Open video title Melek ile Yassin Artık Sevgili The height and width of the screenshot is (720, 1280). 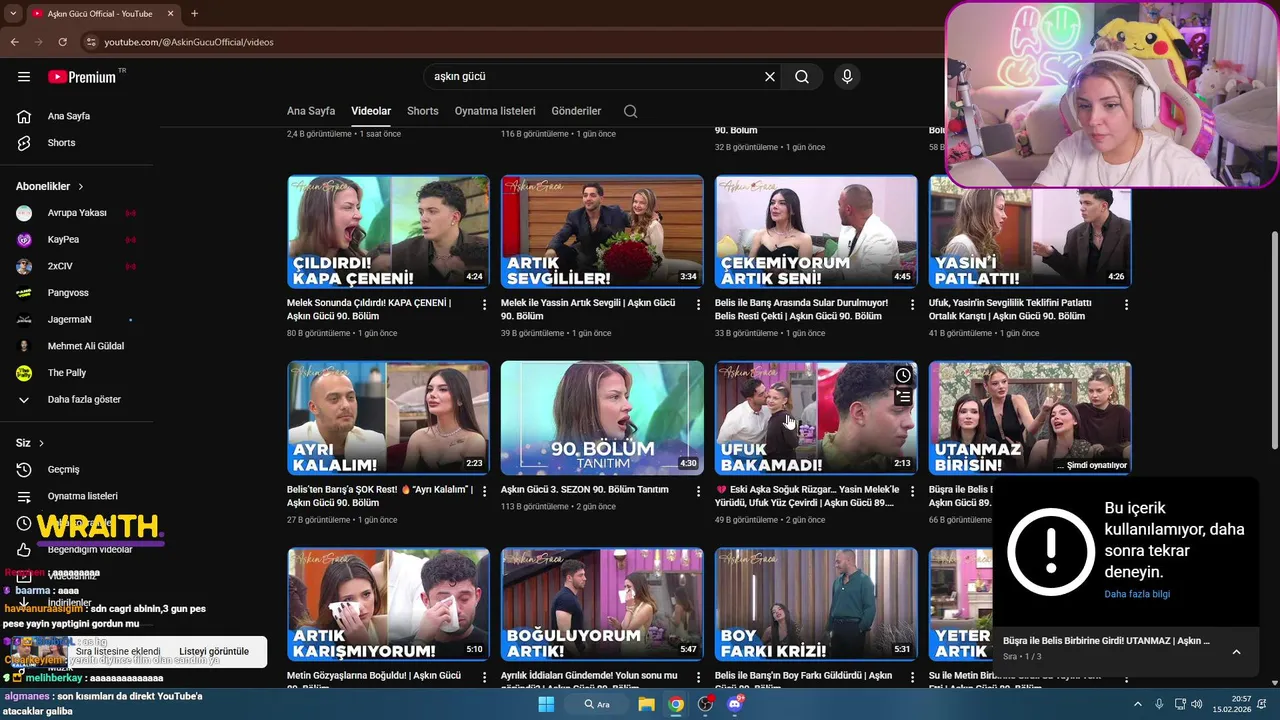tap(588, 309)
